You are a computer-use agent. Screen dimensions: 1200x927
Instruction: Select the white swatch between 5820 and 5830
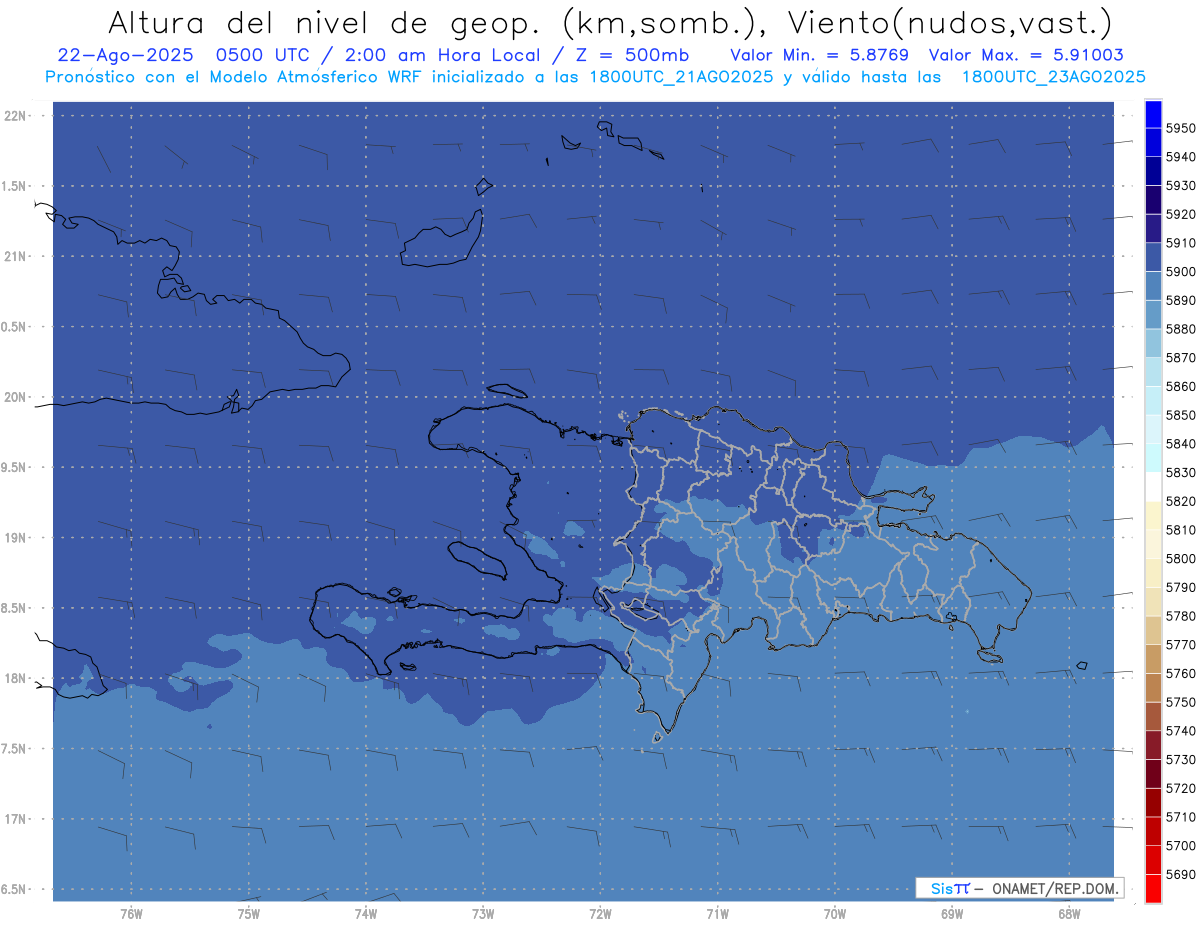click(1153, 487)
